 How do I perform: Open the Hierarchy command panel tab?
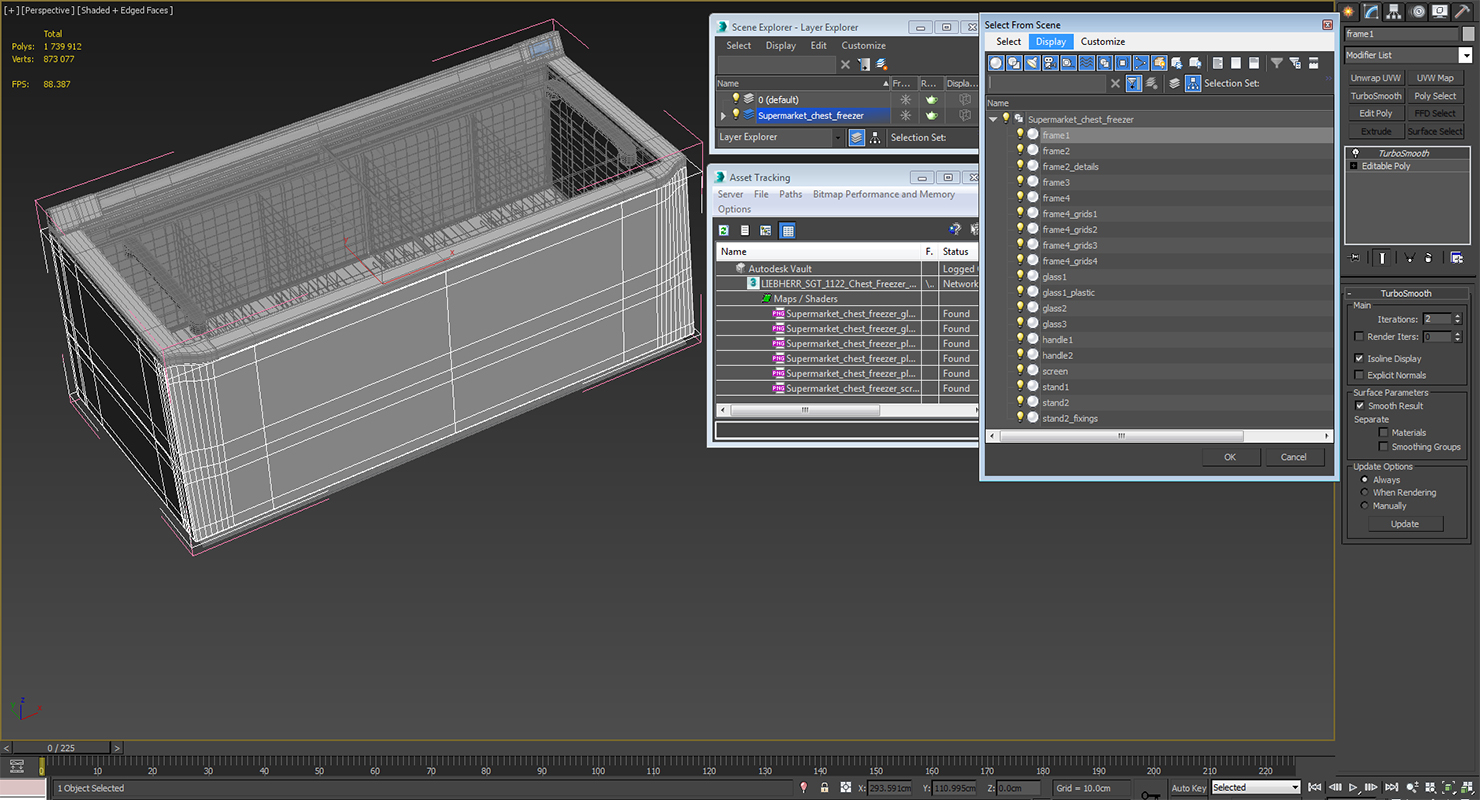pos(1396,12)
